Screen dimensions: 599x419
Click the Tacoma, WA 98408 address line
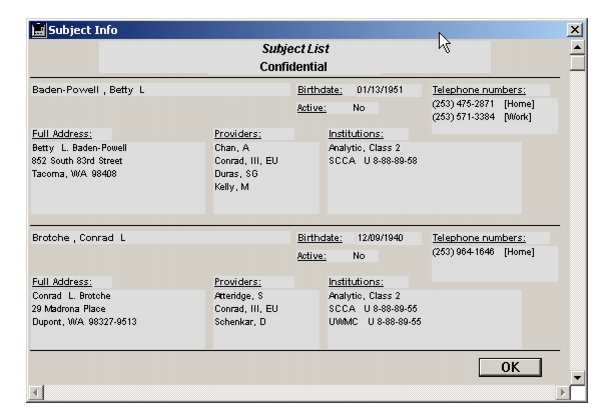pos(74,174)
